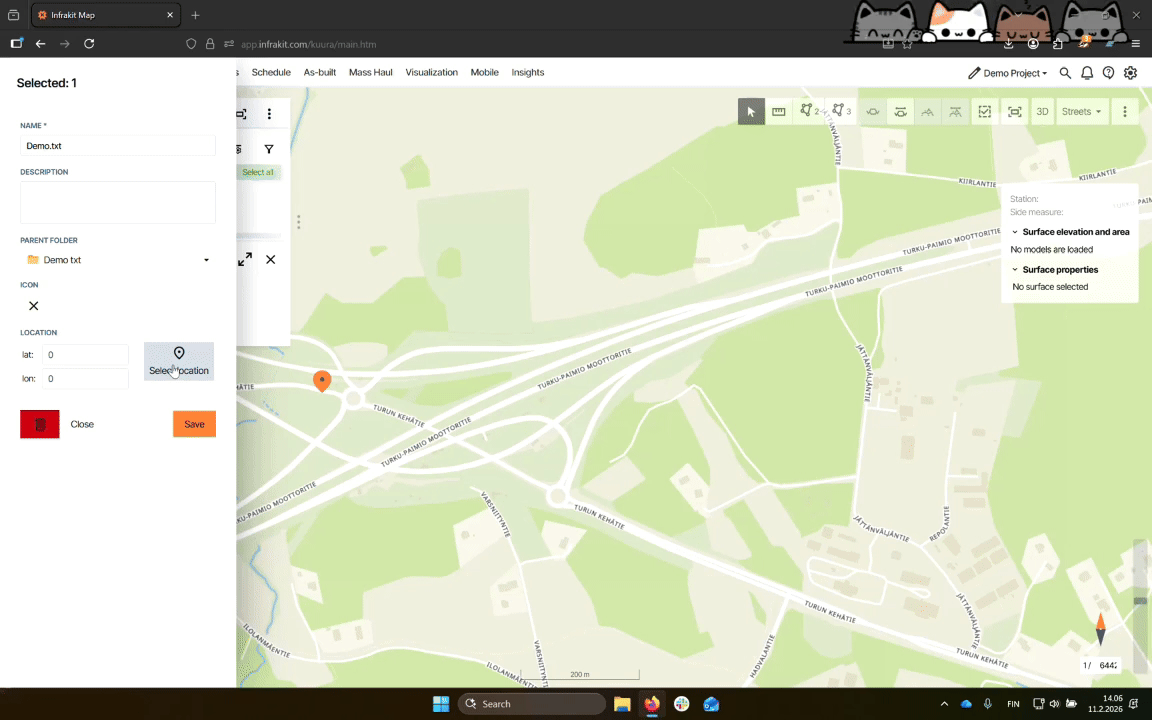Save the file properties
Image resolution: width=1152 pixels, height=720 pixels.
pos(194,424)
